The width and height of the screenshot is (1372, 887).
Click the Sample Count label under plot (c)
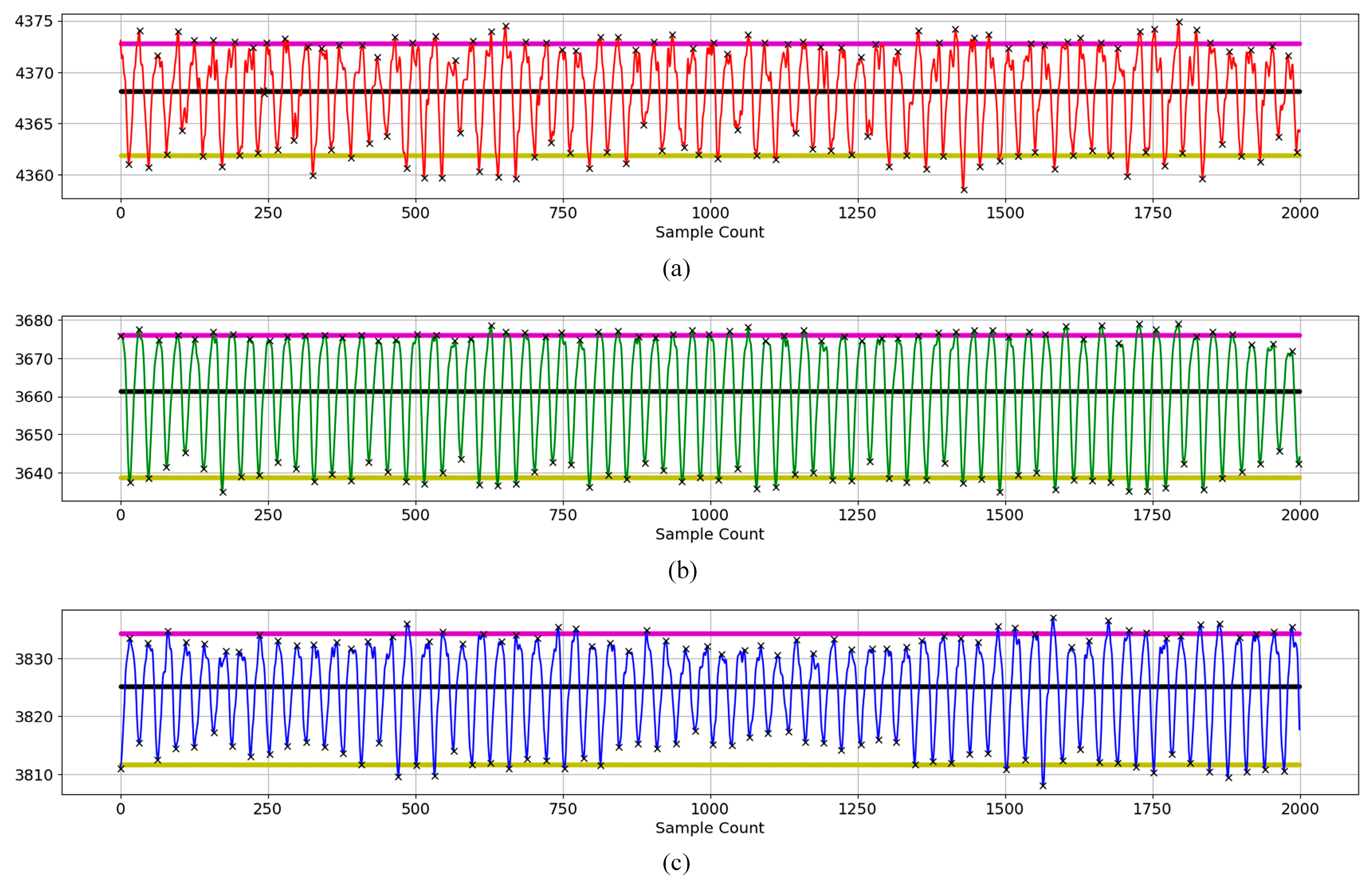click(709, 828)
